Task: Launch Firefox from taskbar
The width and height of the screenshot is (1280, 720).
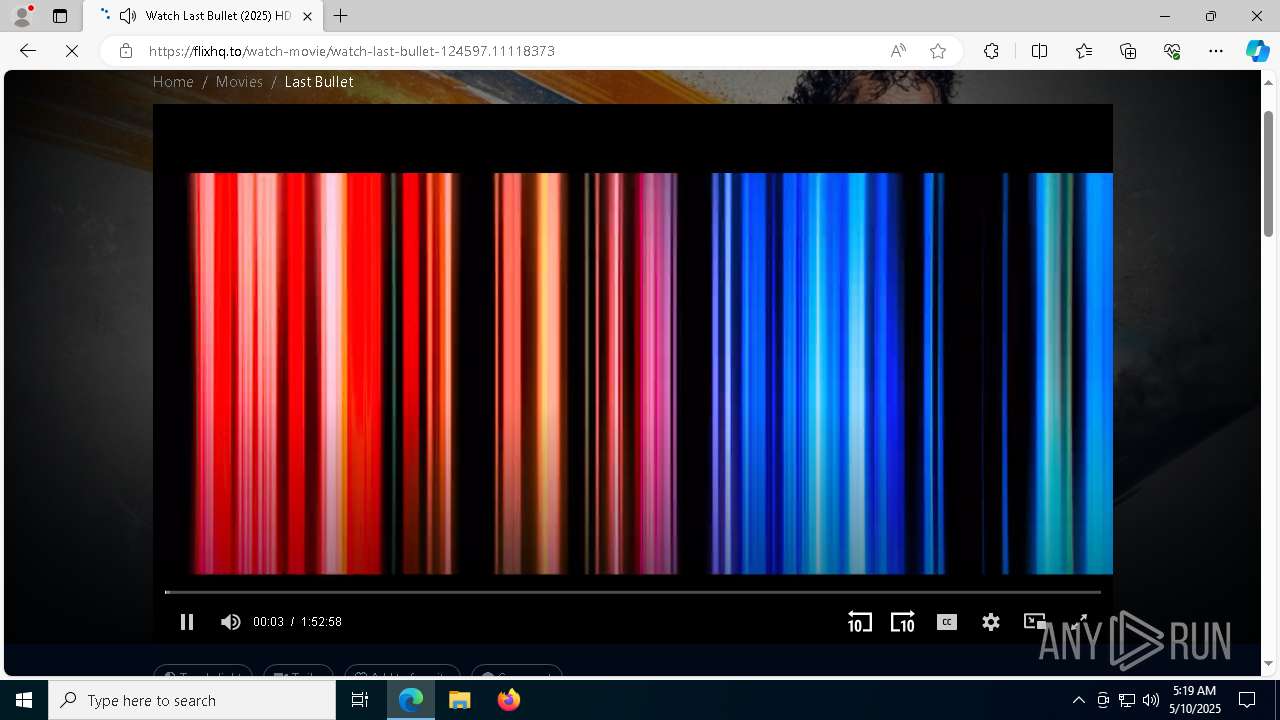Action: click(x=508, y=700)
